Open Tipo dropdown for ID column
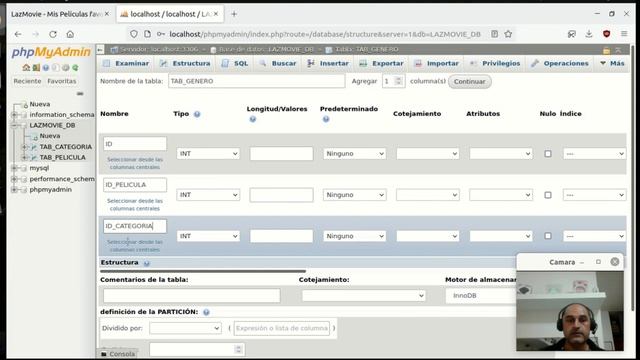The width and height of the screenshot is (640, 360). click(x=208, y=154)
